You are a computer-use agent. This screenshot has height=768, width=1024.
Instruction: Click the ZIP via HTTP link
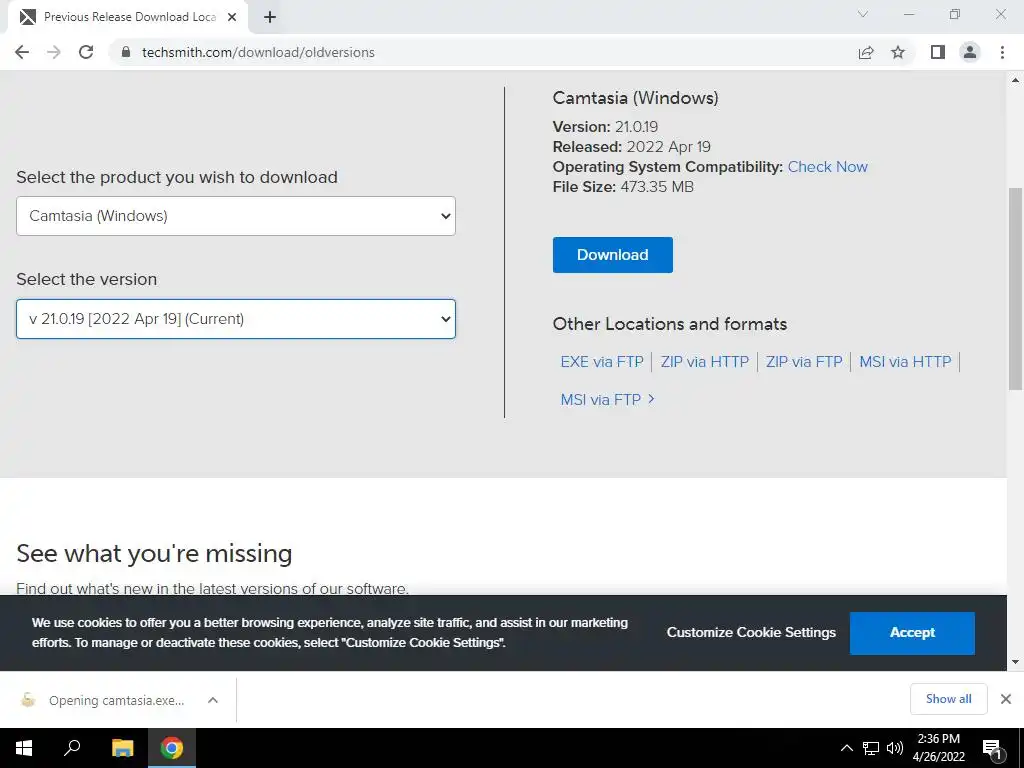705,362
